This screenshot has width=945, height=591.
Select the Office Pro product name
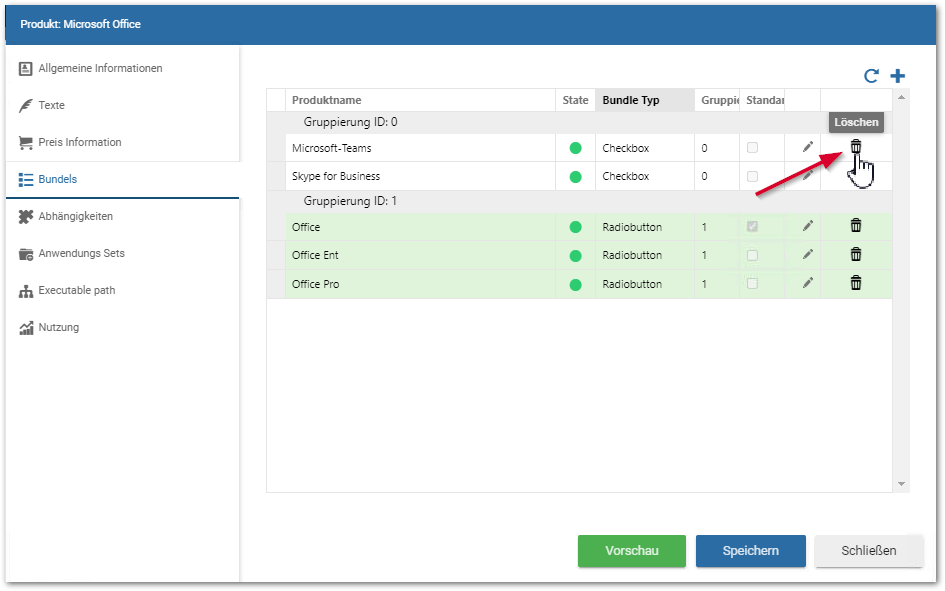pyautogui.click(x=315, y=284)
